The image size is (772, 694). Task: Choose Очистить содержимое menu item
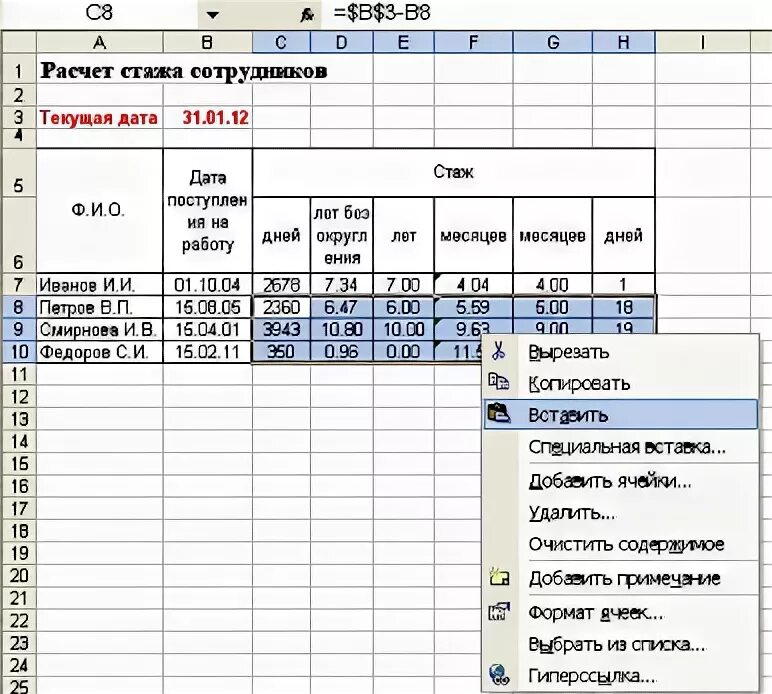(x=620, y=544)
